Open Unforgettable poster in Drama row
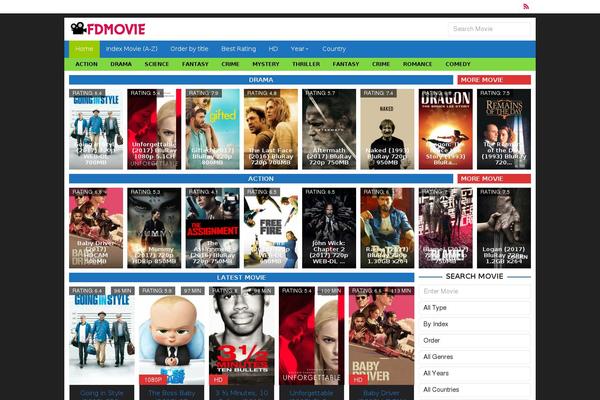 point(154,129)
